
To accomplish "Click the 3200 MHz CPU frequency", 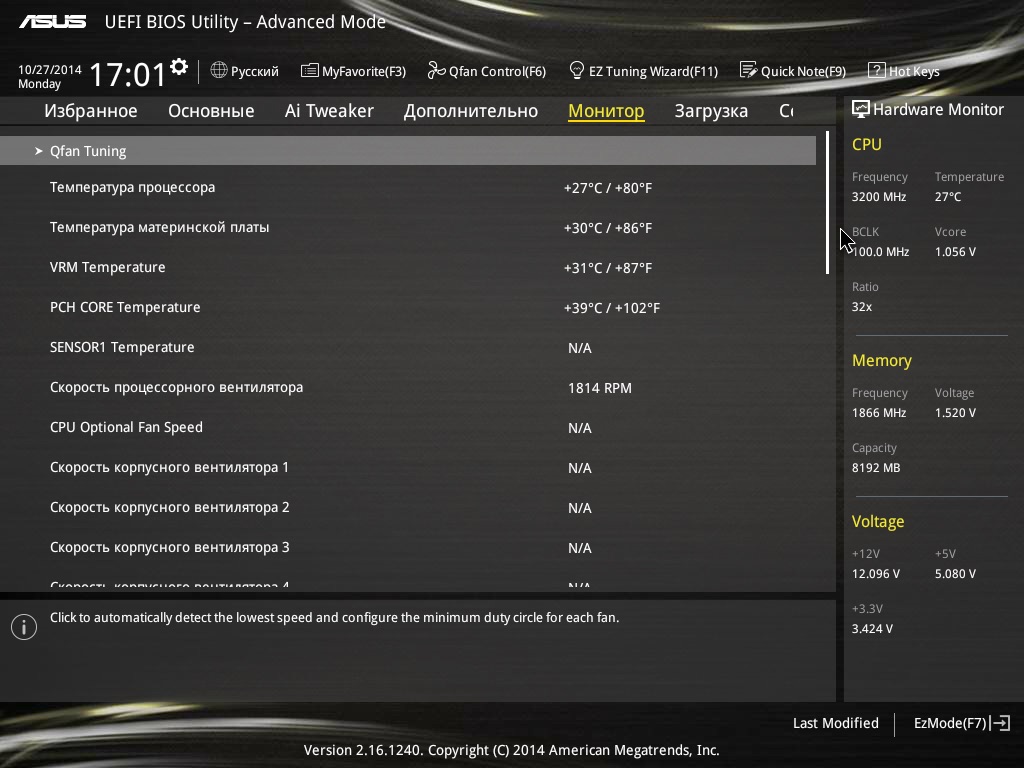I will 879,197.
